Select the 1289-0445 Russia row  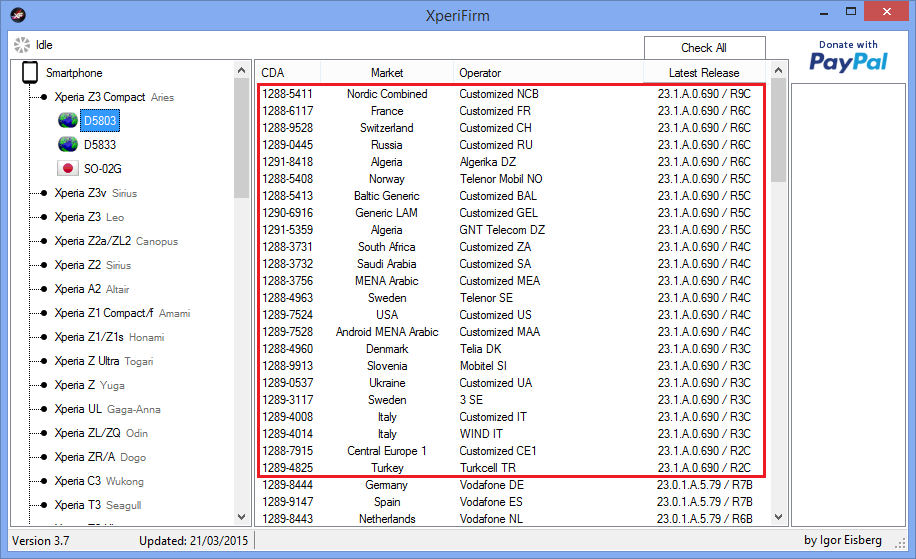511,144
